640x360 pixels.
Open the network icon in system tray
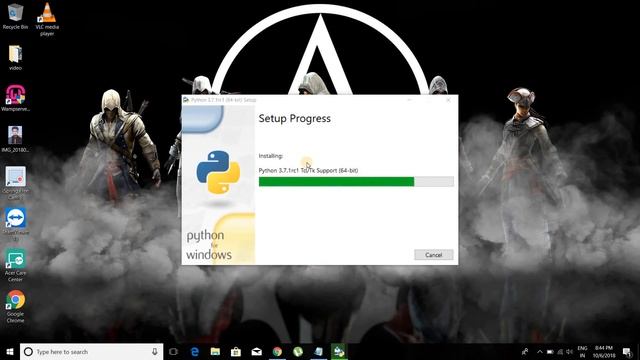(560, 351)
